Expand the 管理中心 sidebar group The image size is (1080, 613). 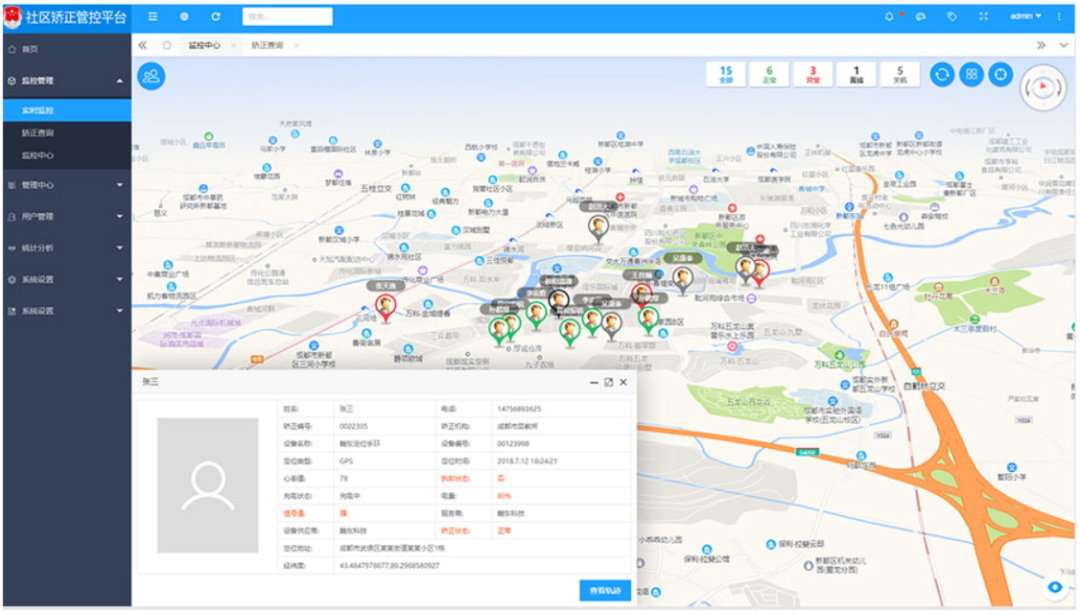[67, 185]
